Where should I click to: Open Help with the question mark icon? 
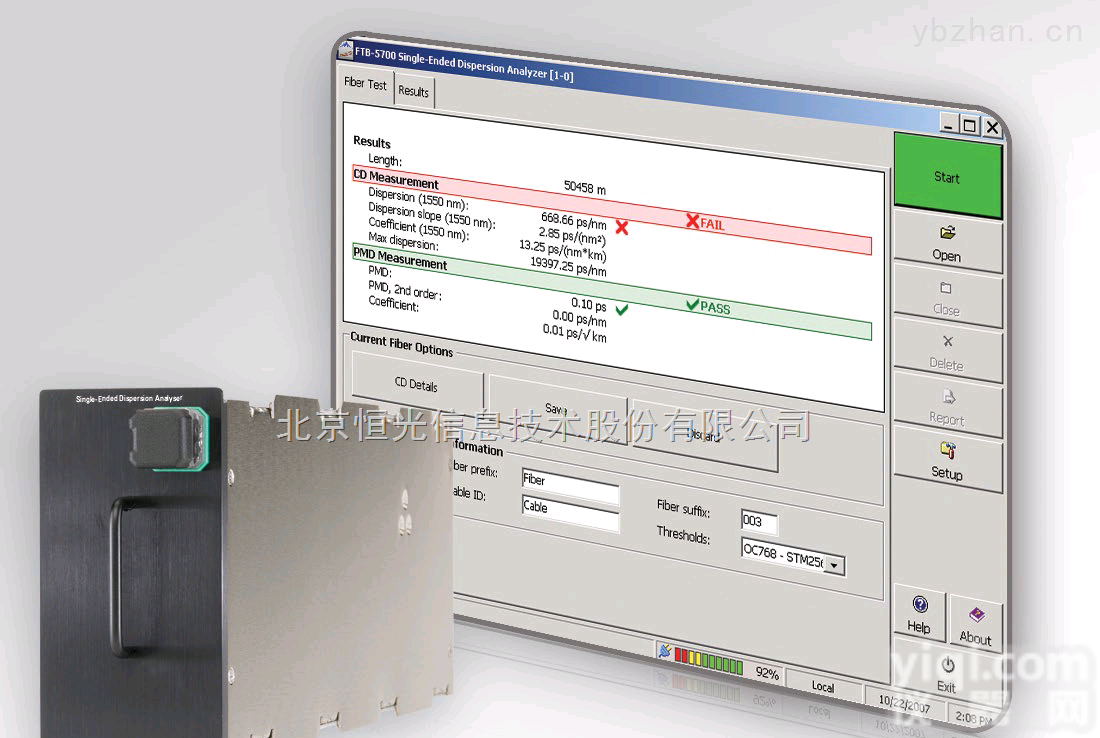click(x=920, y=614)
